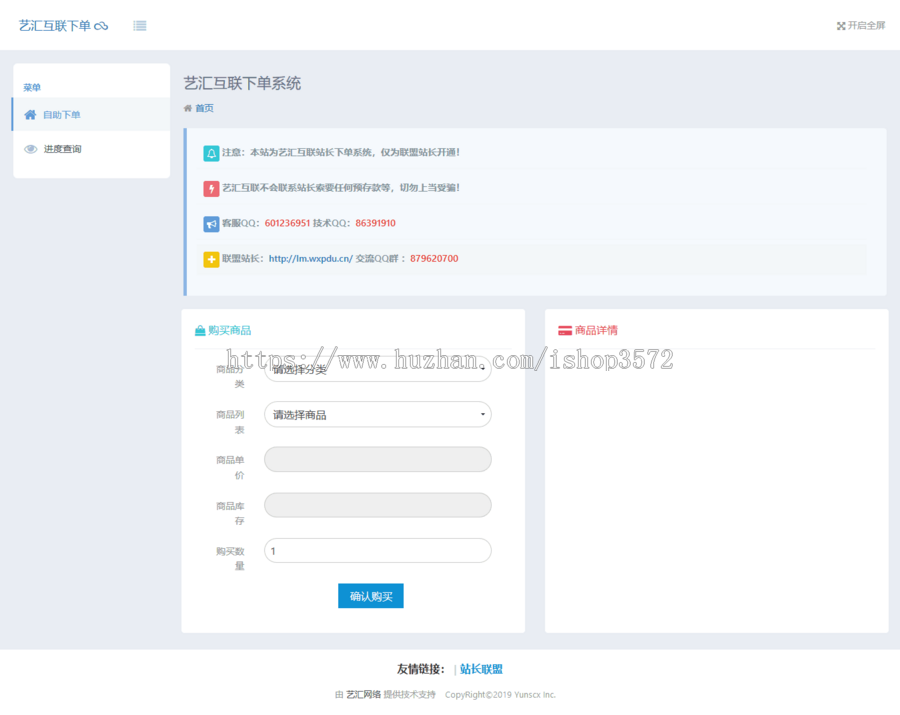Click the bell icon in the first notice row
This screenshot has height=715, width=900.
tap(211, 152)
